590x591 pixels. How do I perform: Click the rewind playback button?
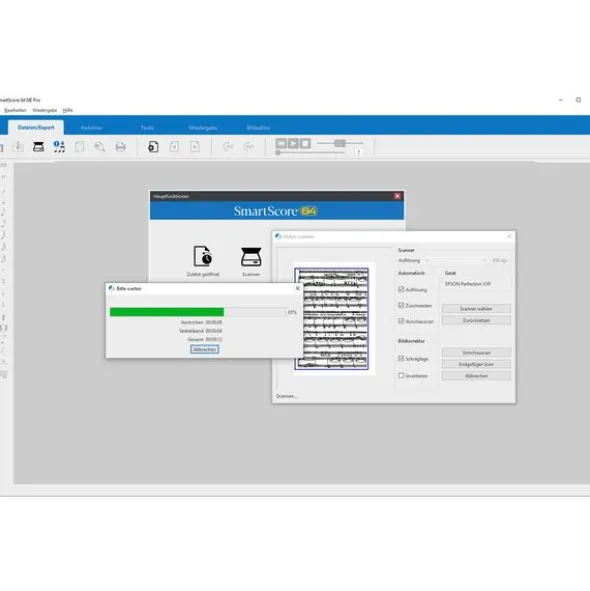coord(281,143)
